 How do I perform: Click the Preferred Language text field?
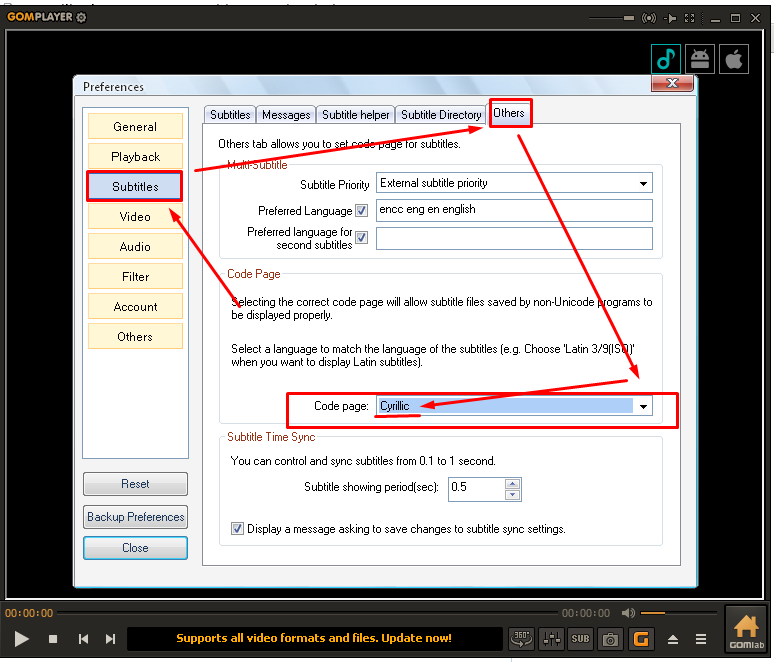(x=514, y=210)
